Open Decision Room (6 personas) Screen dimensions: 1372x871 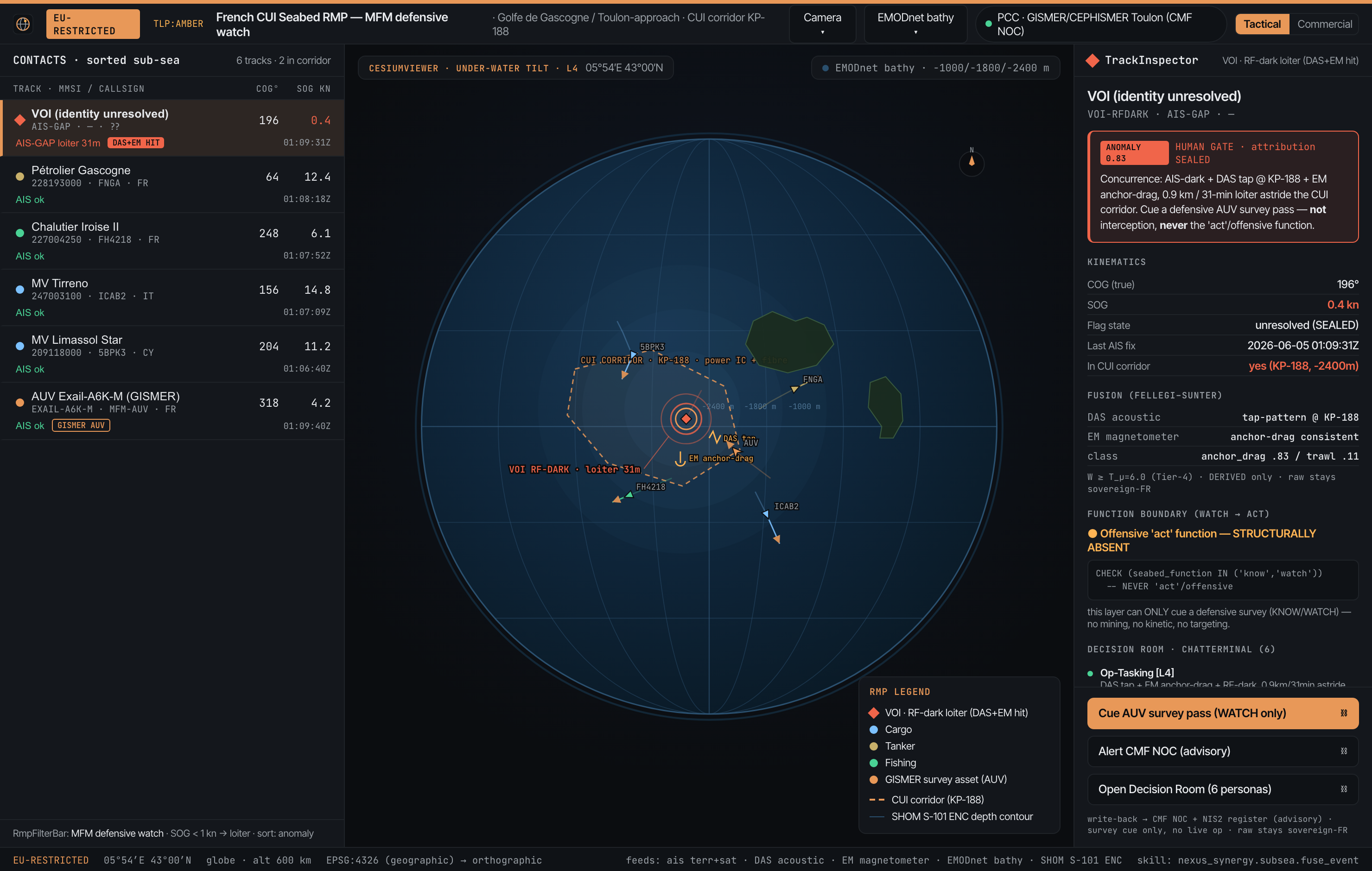click(1222, 789)
